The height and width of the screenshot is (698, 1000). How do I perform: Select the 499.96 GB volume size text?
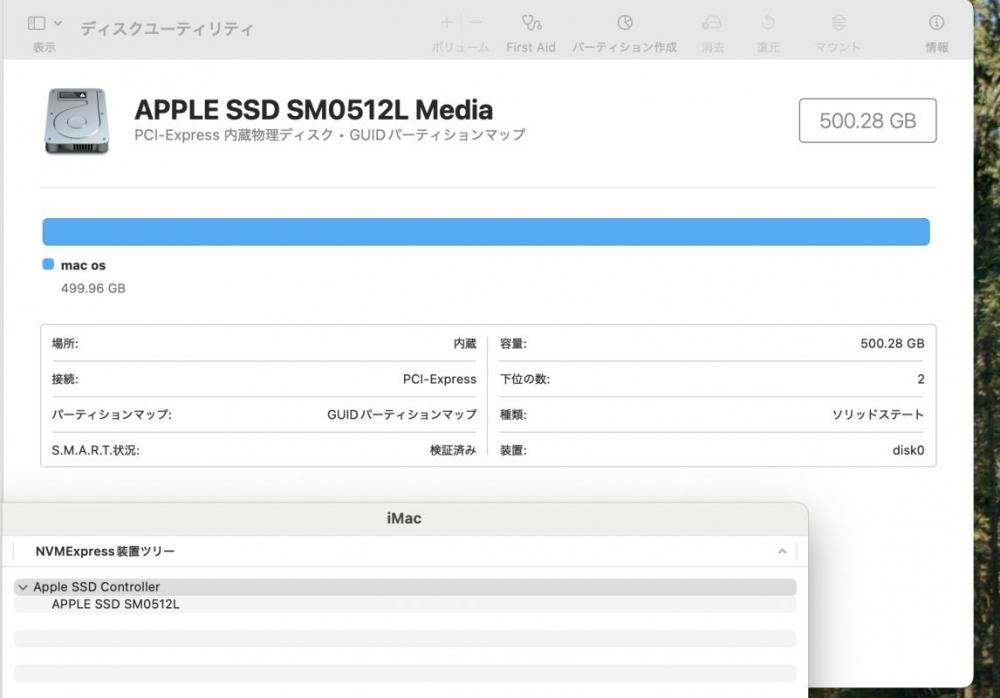[93, 288]
